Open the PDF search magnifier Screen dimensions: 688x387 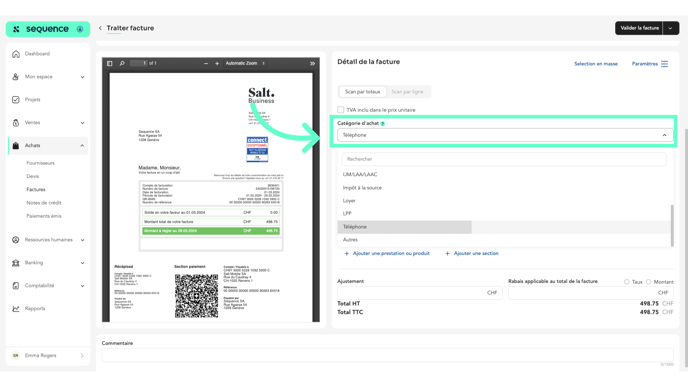122,64
